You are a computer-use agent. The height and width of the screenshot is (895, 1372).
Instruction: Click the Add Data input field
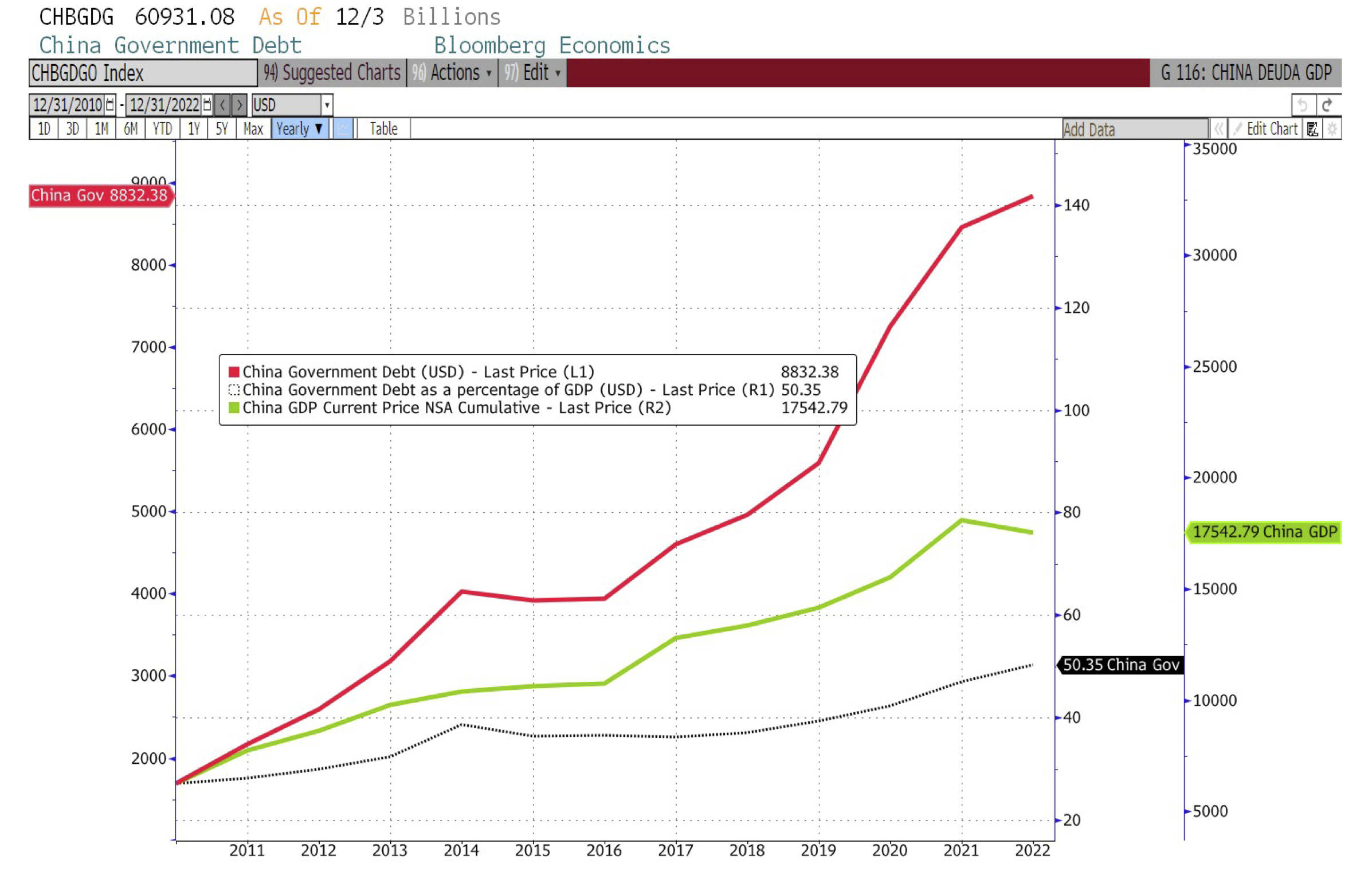pyautogui.click(x=1135, y=129)
